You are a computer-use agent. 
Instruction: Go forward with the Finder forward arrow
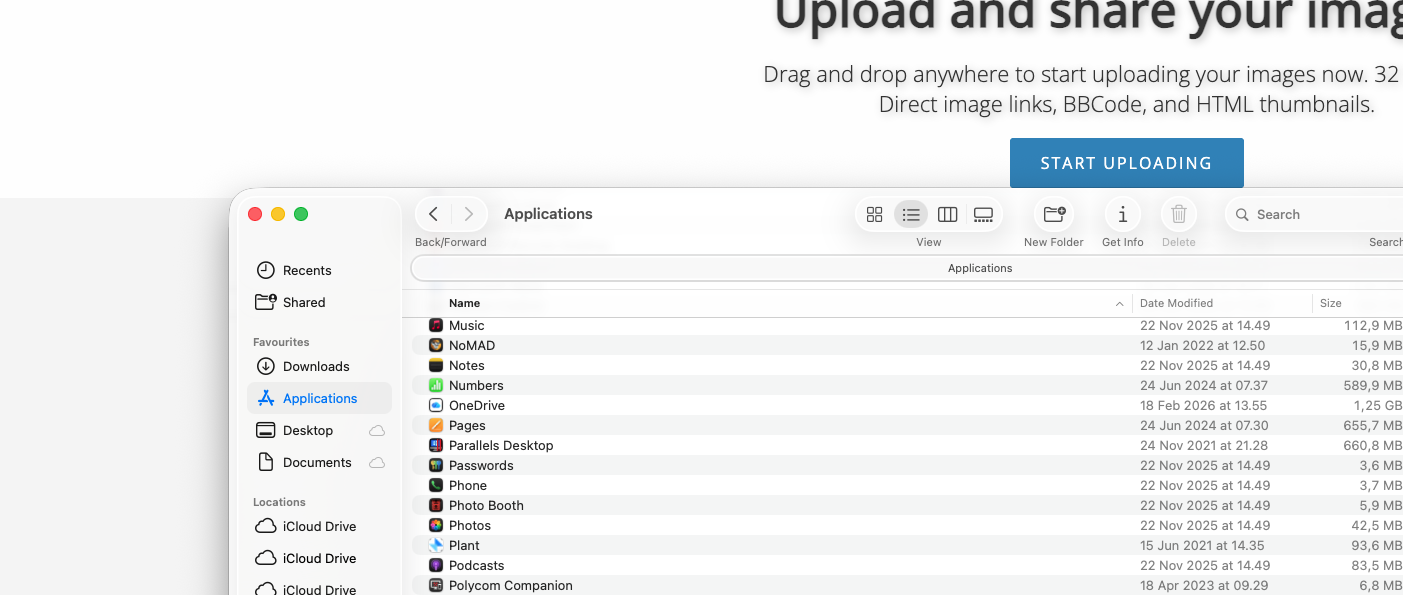coord(468,214)
